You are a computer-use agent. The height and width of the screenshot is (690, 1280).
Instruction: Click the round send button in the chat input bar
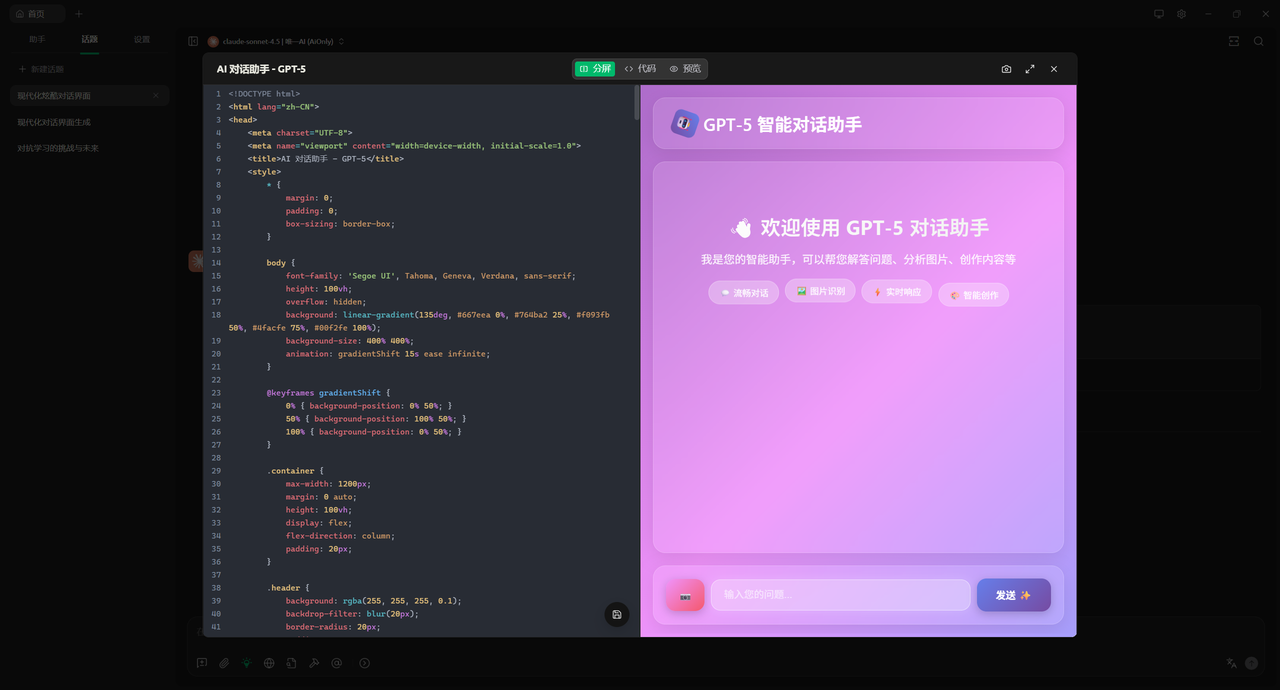[x=1251, y=663]
